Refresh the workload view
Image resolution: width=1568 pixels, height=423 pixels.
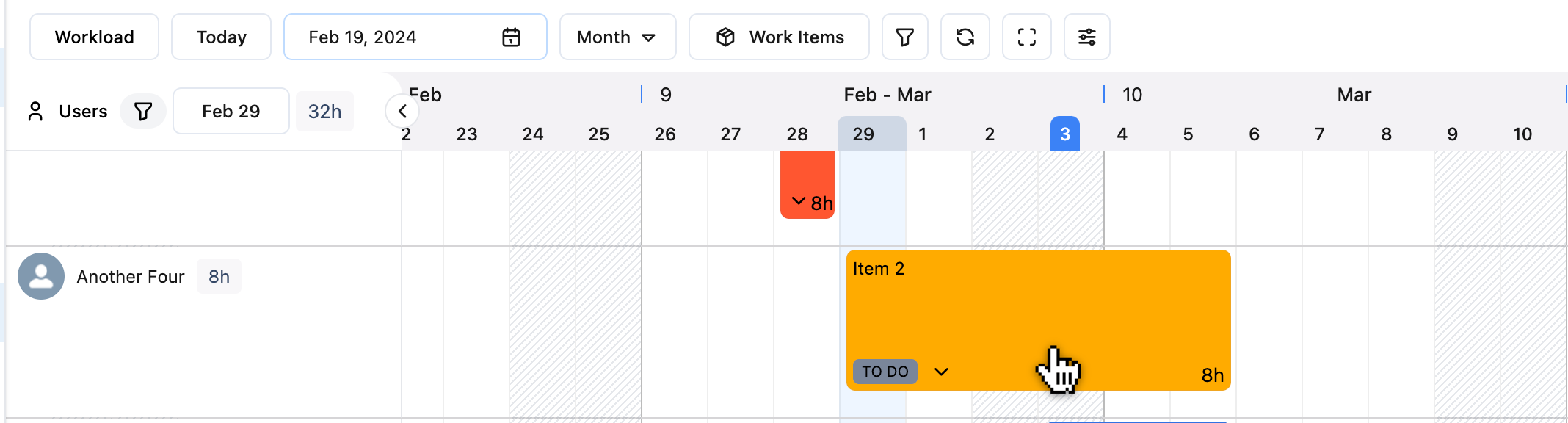coord(965,37)
